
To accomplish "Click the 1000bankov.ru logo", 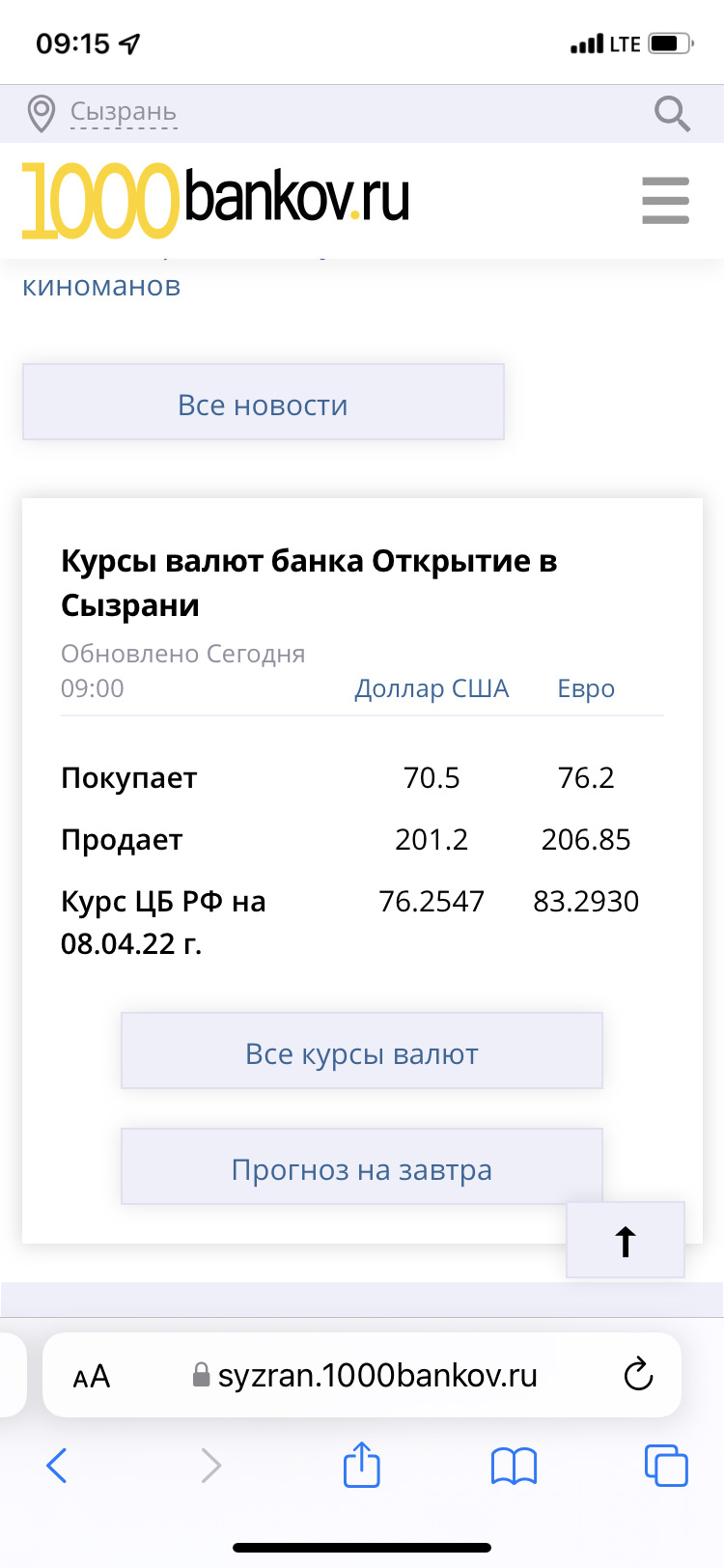I will click(216, 200).
